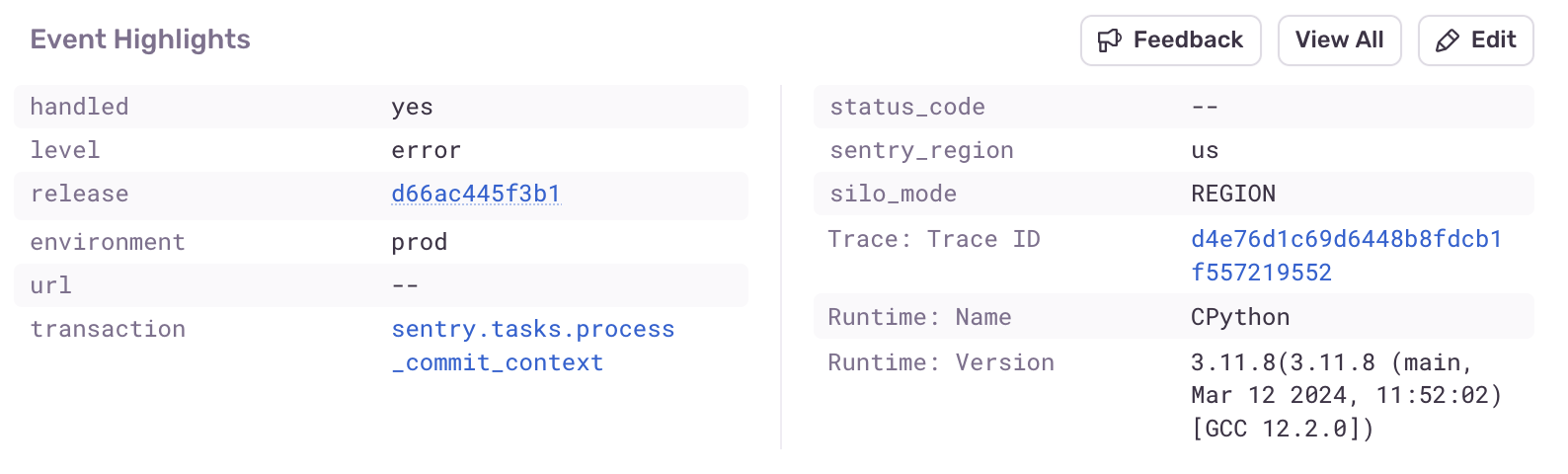Select the 'REGION' silo_mode value
Viewport: 1568px width, 474px height.
(1233, 194)
